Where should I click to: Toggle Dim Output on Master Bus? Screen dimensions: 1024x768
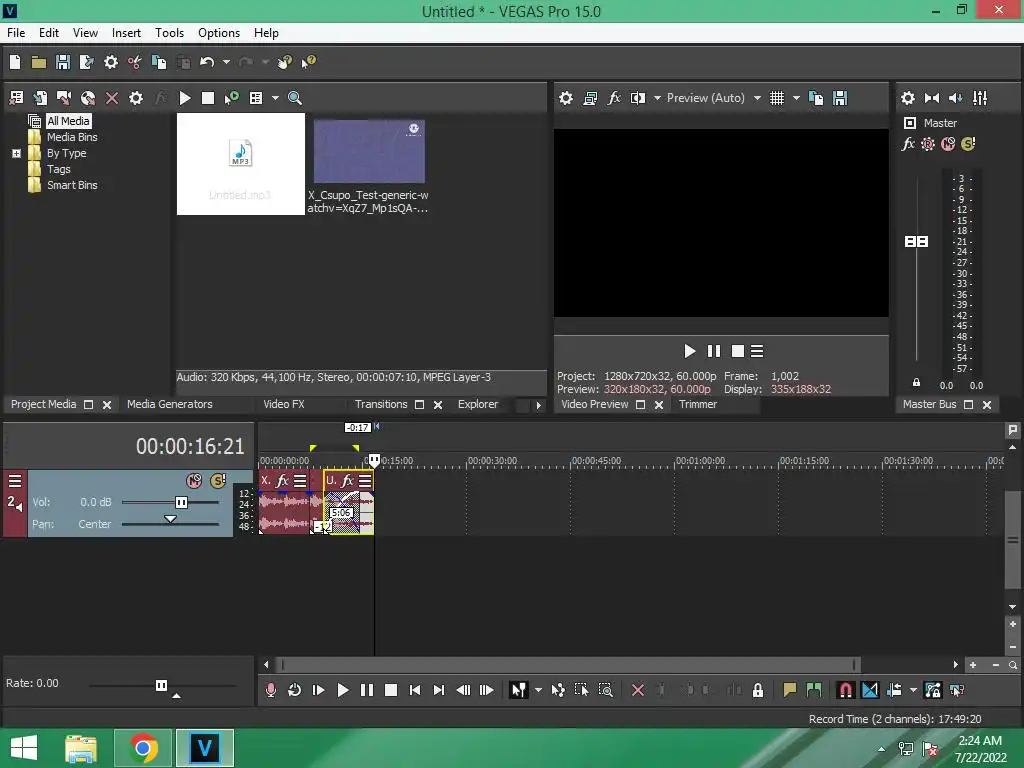955,98
